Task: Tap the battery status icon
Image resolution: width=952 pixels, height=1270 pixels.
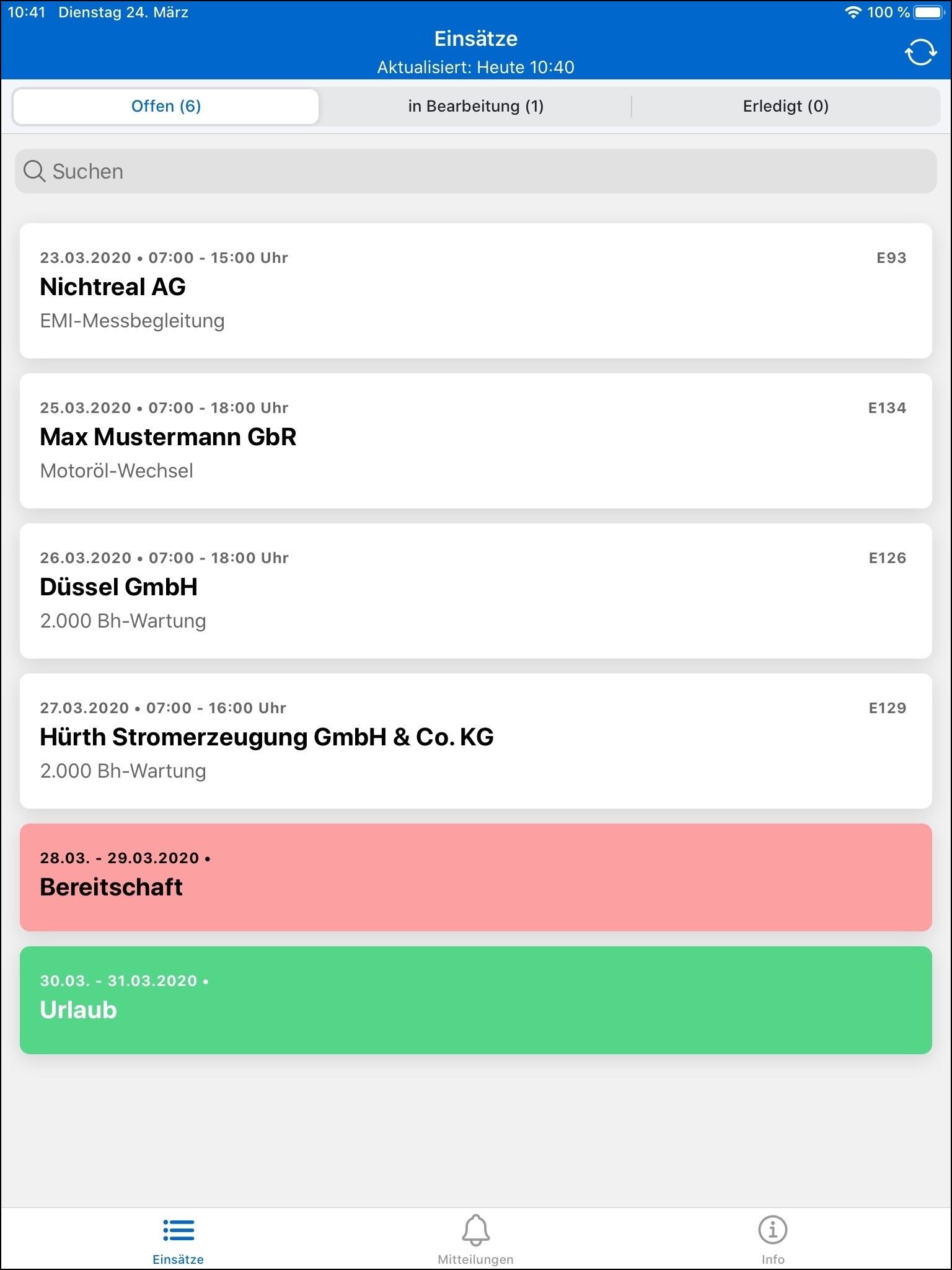Action: tap(928, 12)
